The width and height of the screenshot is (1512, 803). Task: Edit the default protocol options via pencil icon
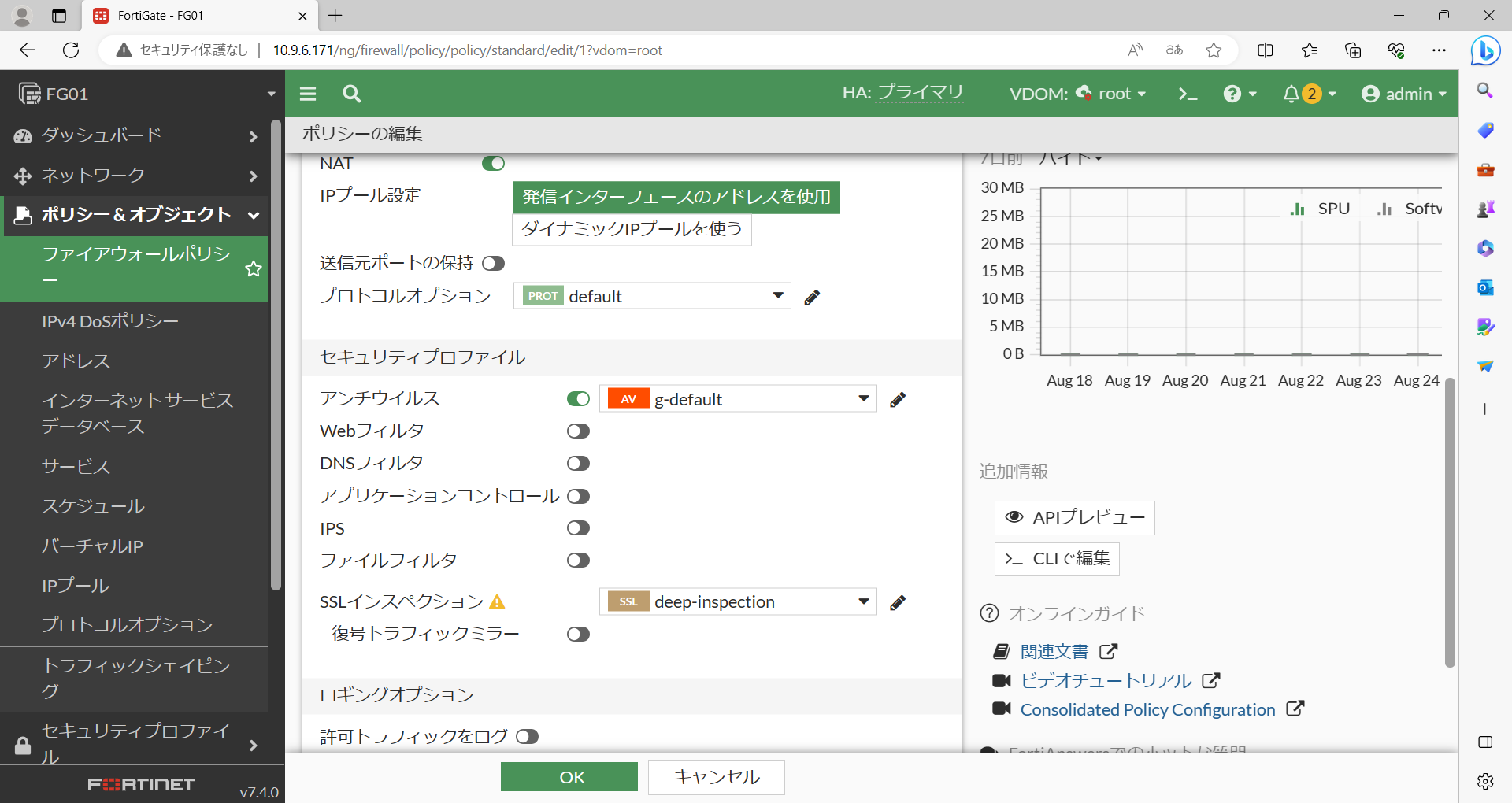coord(812,297)
